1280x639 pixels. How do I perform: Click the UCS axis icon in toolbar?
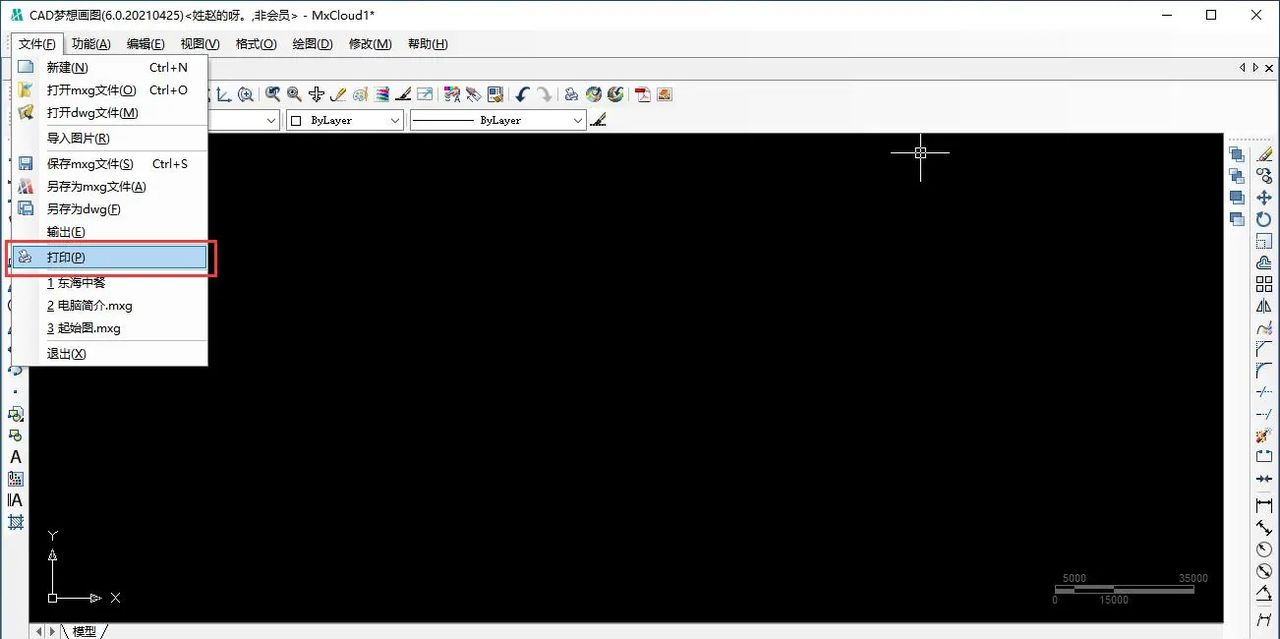pos(224,94)
